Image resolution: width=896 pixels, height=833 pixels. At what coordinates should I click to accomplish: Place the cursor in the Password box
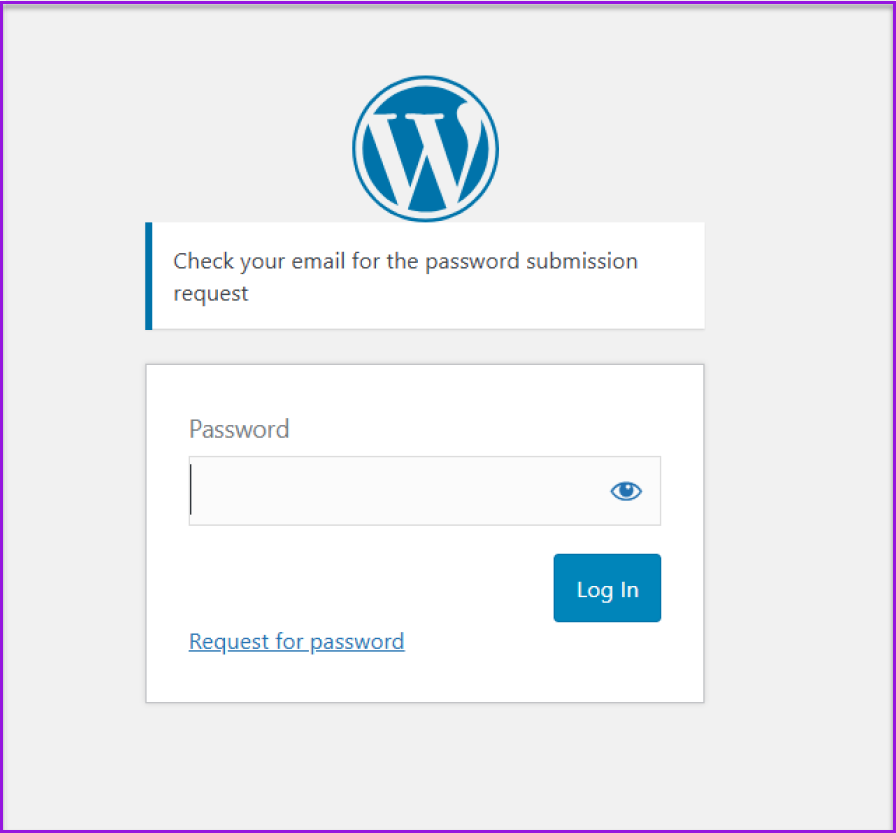395,491
